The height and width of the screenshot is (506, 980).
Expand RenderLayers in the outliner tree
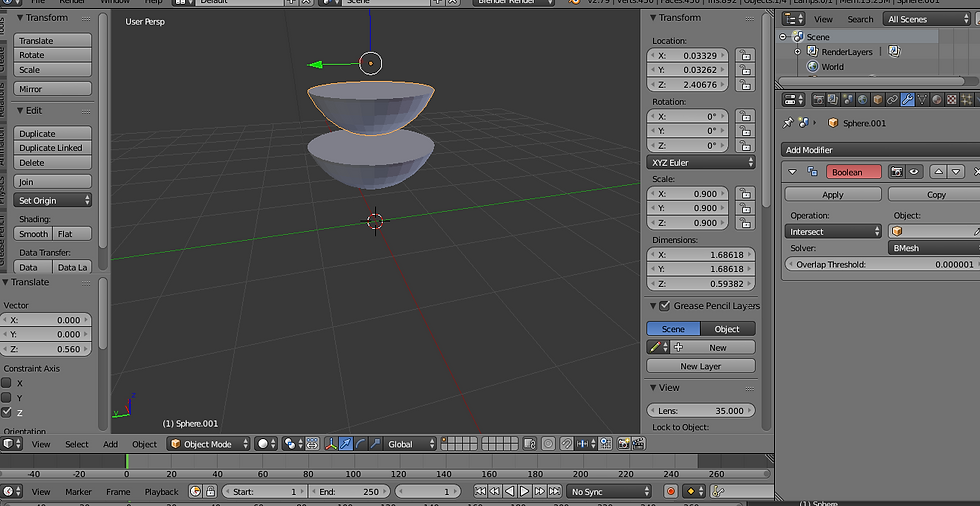[x=798, y=52]
